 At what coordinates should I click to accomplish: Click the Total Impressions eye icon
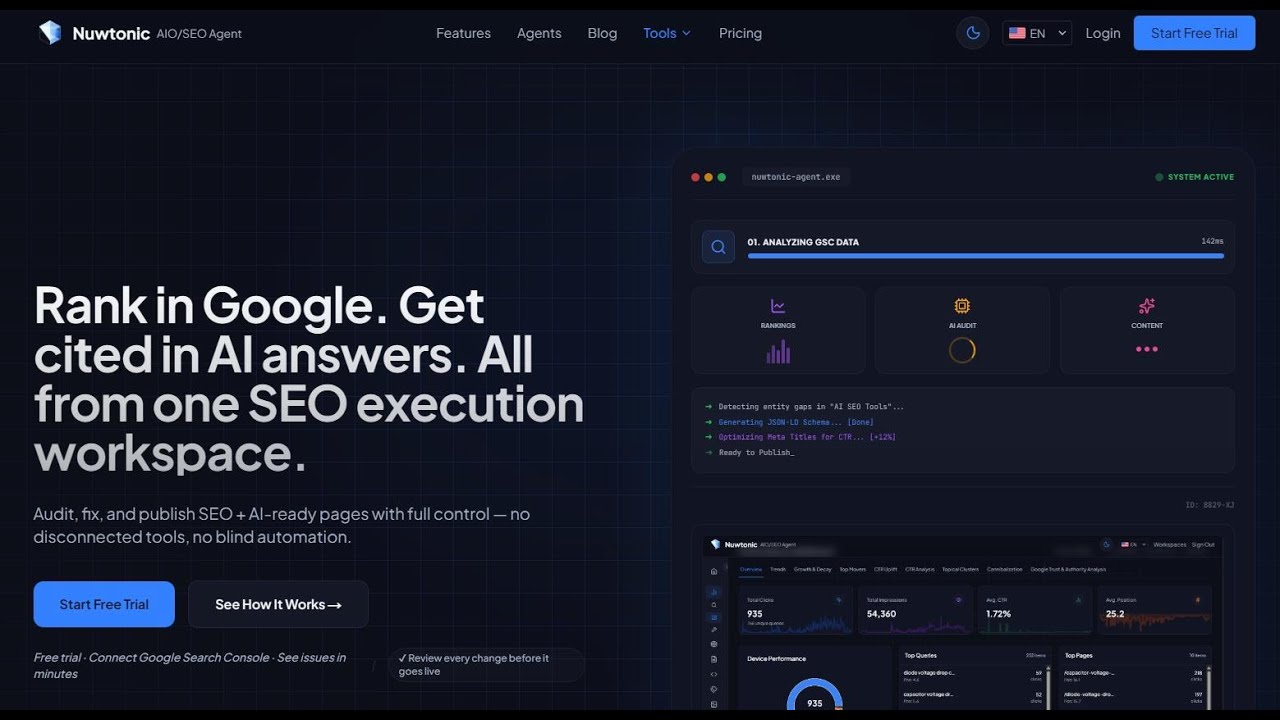coord(959,600)
